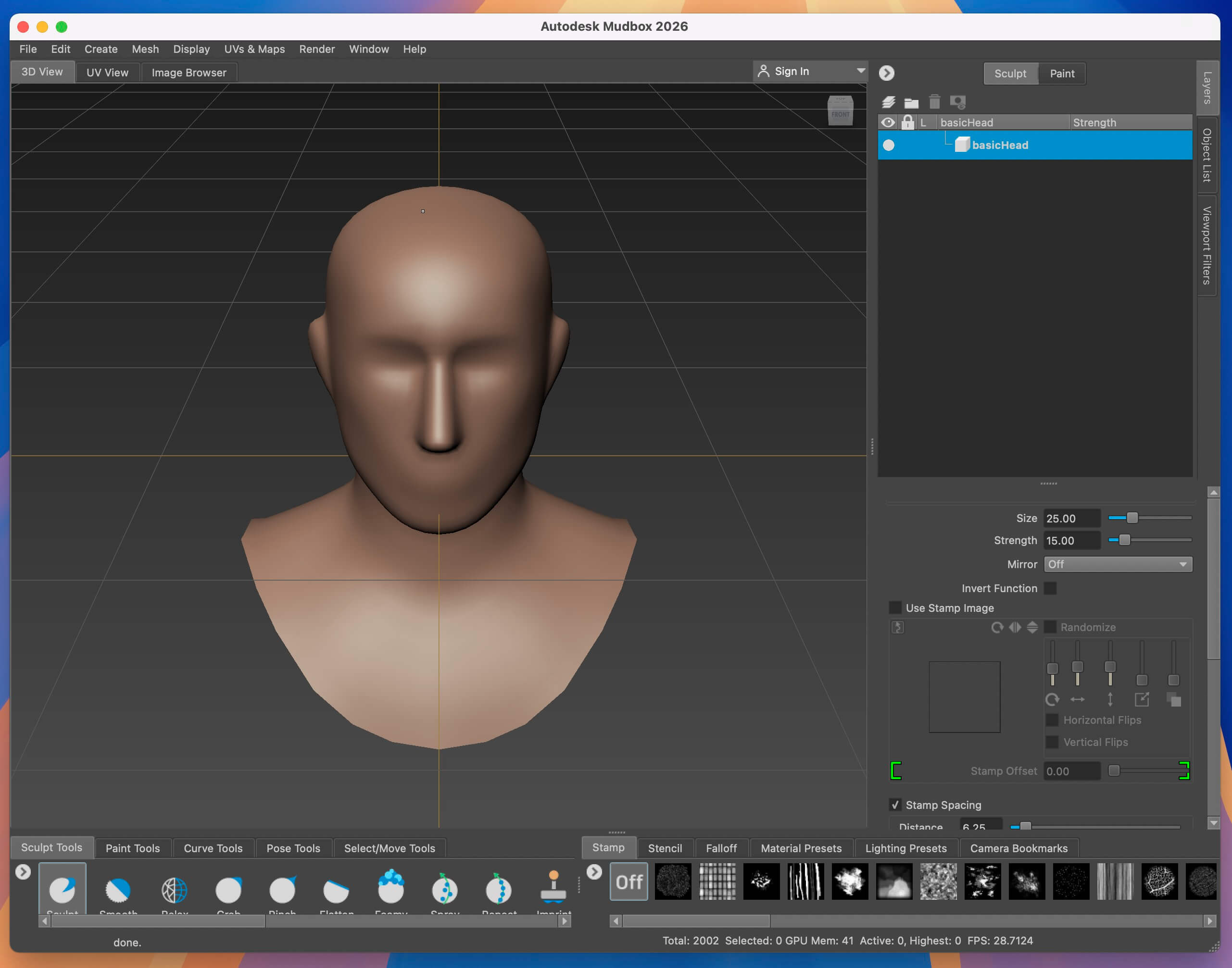The width and height of the screenshot is (1232, 968).
Task: Select the Imprint tool
Action: click(554, 890)
